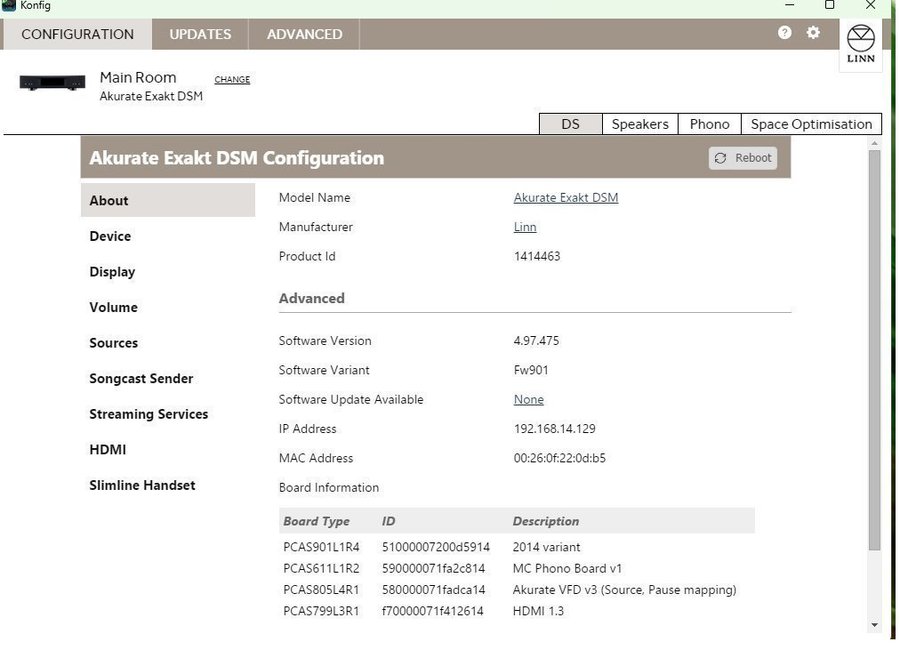Screen dimensions: 900x649
Task: Select the Speakers tab
Action: click(640, 124)
